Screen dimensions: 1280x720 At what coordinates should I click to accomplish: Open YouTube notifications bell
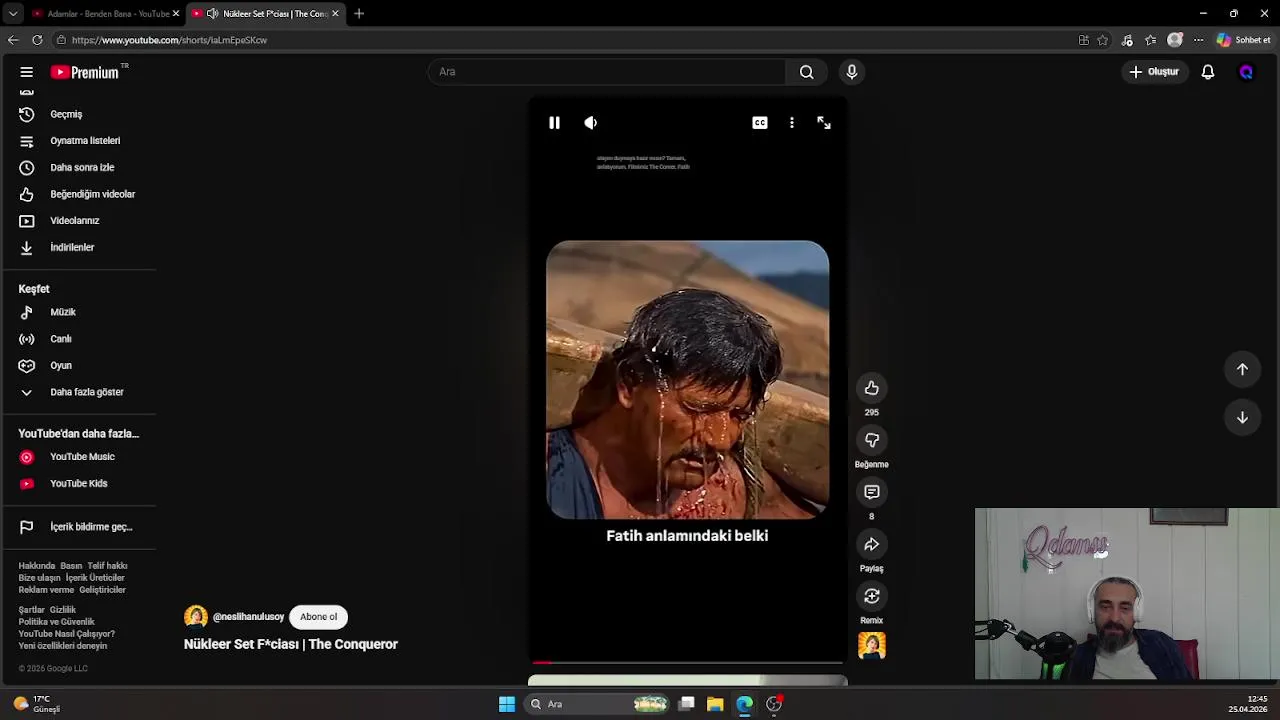[x=1208, y=72]
